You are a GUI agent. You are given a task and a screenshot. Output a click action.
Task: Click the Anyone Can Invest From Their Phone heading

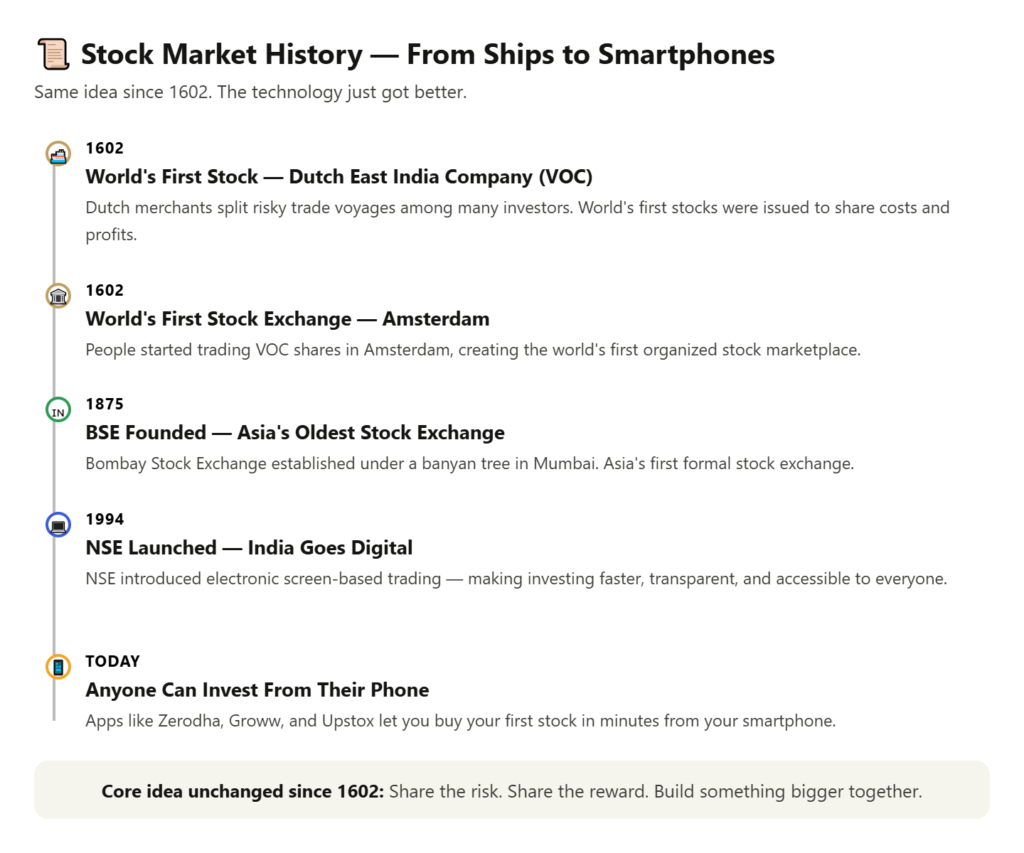pos(256,689)
